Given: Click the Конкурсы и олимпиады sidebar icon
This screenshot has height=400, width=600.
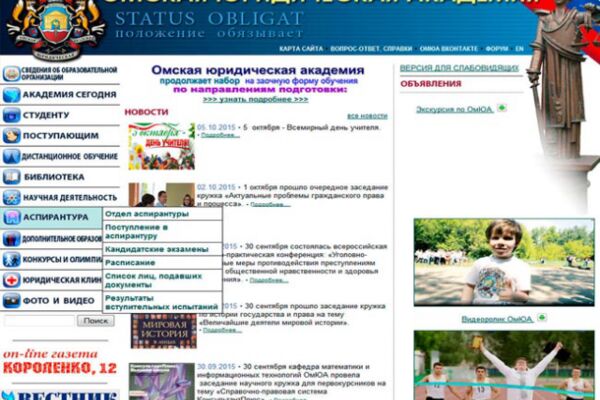Looking at the screenshot, I should (x=11, y=260).
